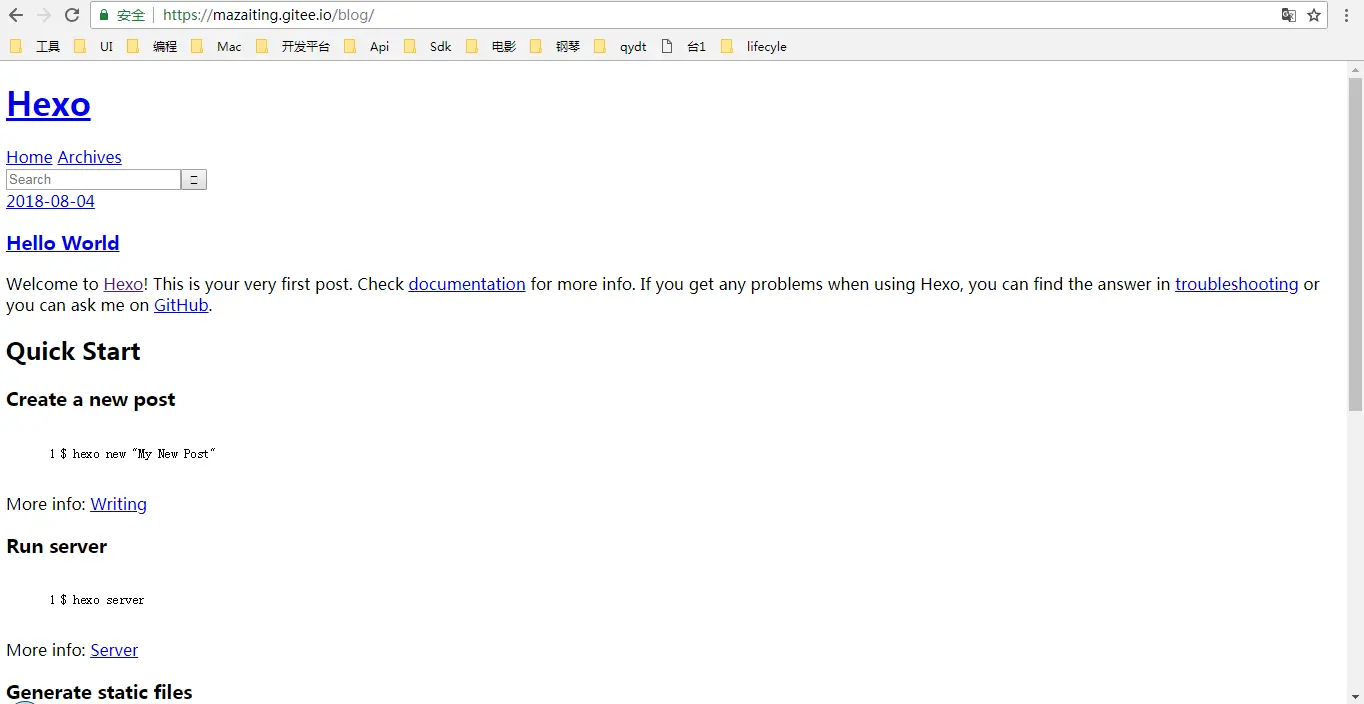Screen dimensions: 1364x704
Task: Click the search submit button
Action: coord(194,179)
